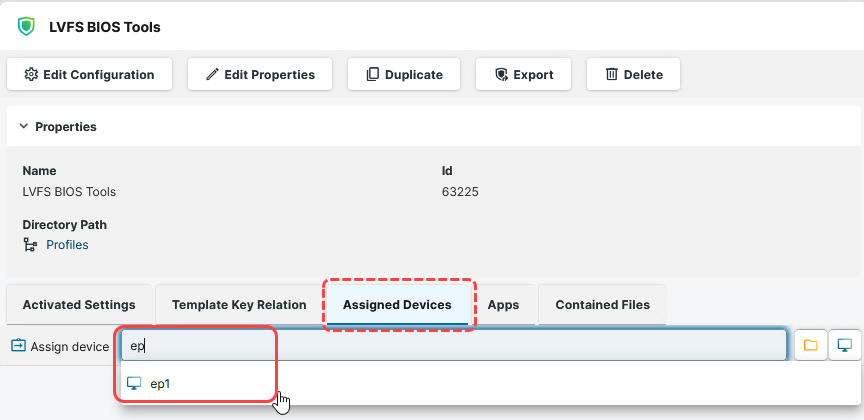Follow the Profiles directory path link
The height and width of the screenshot is (420, 864).
point(67,245)
